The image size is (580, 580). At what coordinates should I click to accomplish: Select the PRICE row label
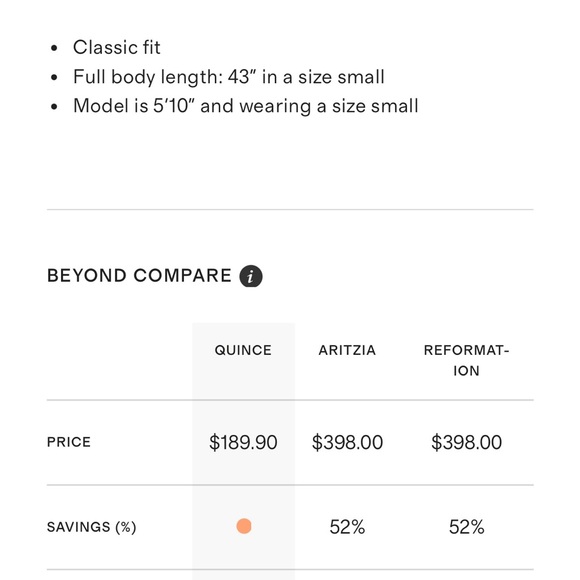pyautogui.click(x=69, y=442)
